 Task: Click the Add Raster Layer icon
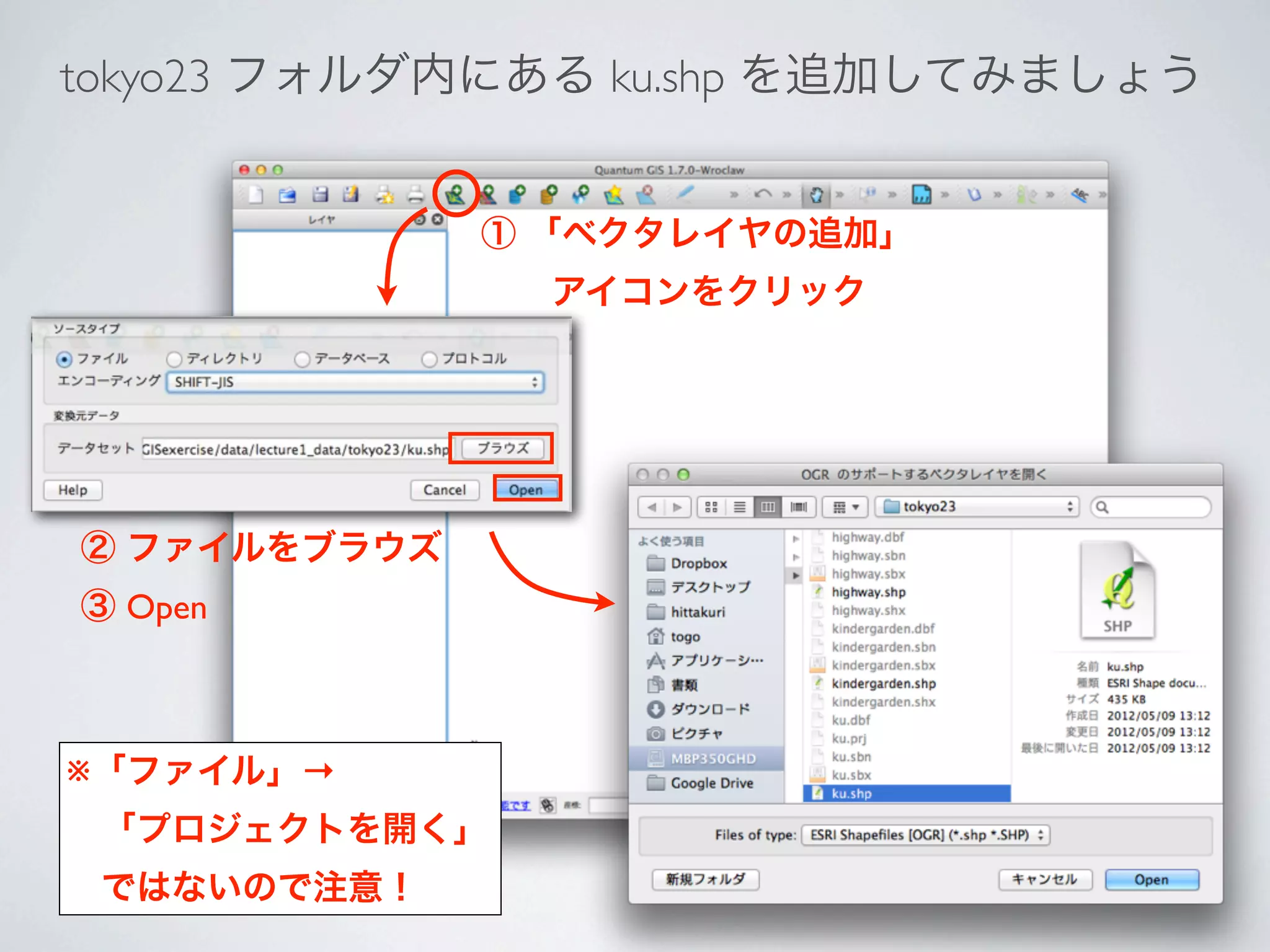[488, 195]
